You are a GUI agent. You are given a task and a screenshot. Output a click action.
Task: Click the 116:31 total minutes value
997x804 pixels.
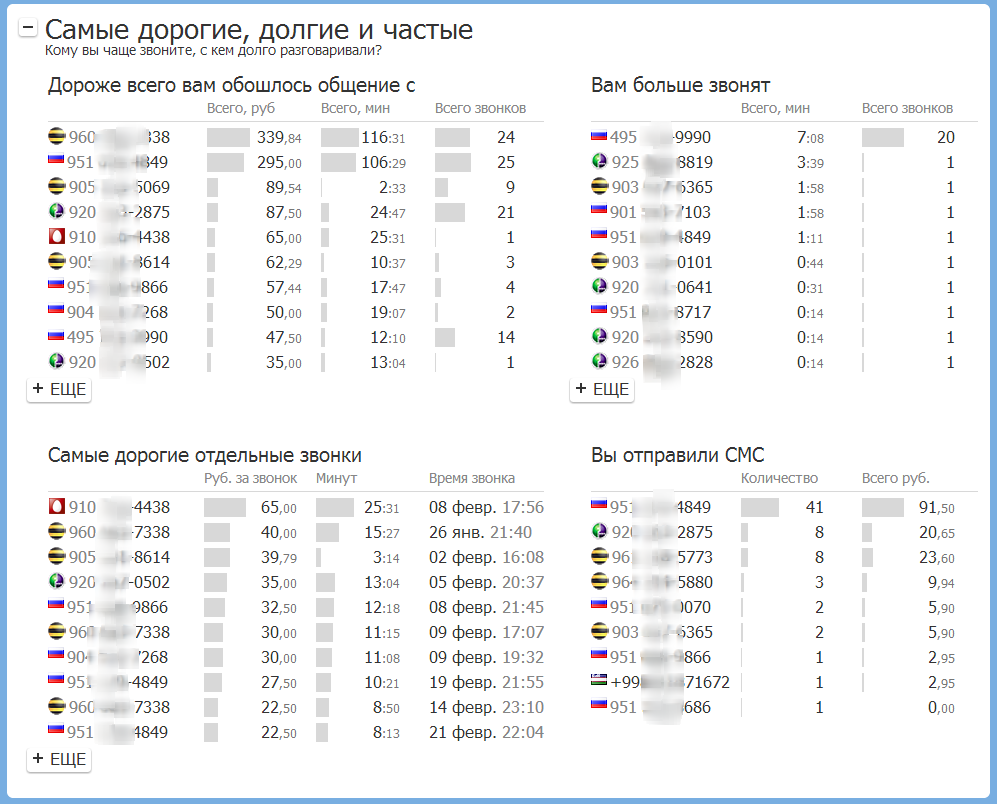pyautogui.click(x=383, y=137)
